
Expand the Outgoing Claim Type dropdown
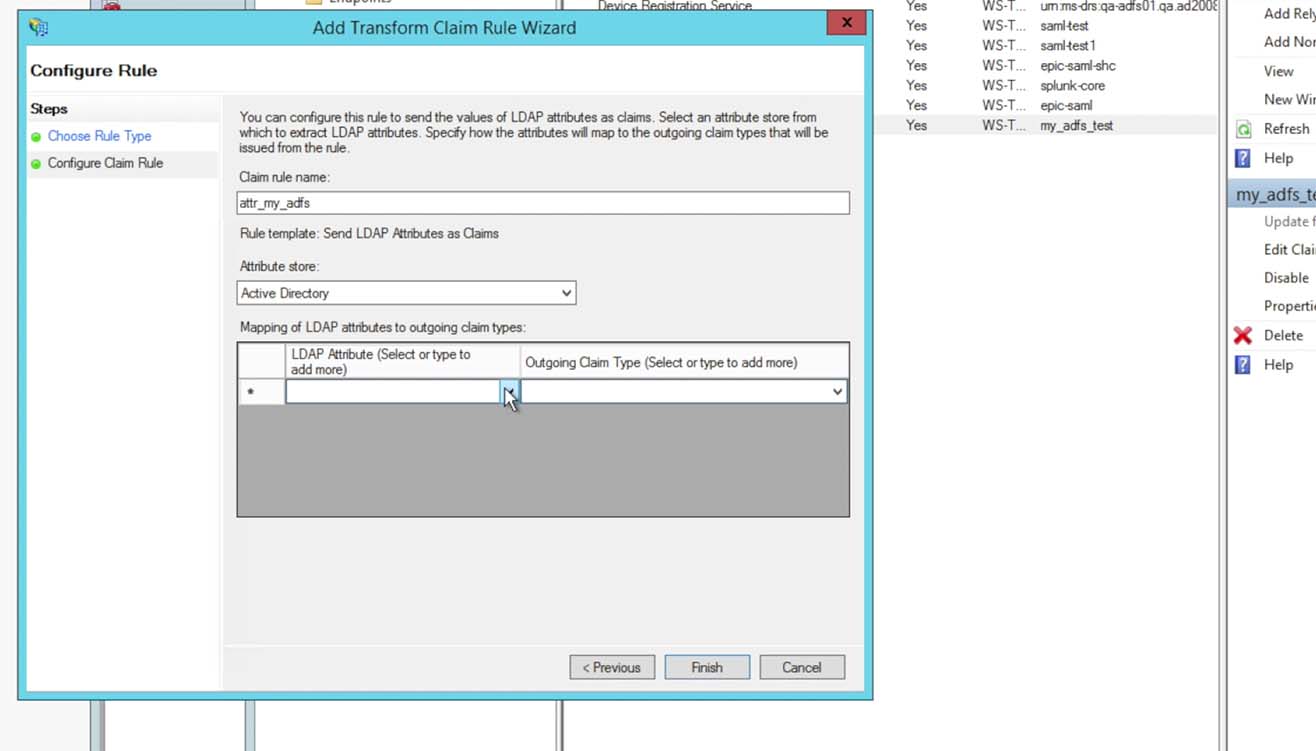[x=837, y=392]
